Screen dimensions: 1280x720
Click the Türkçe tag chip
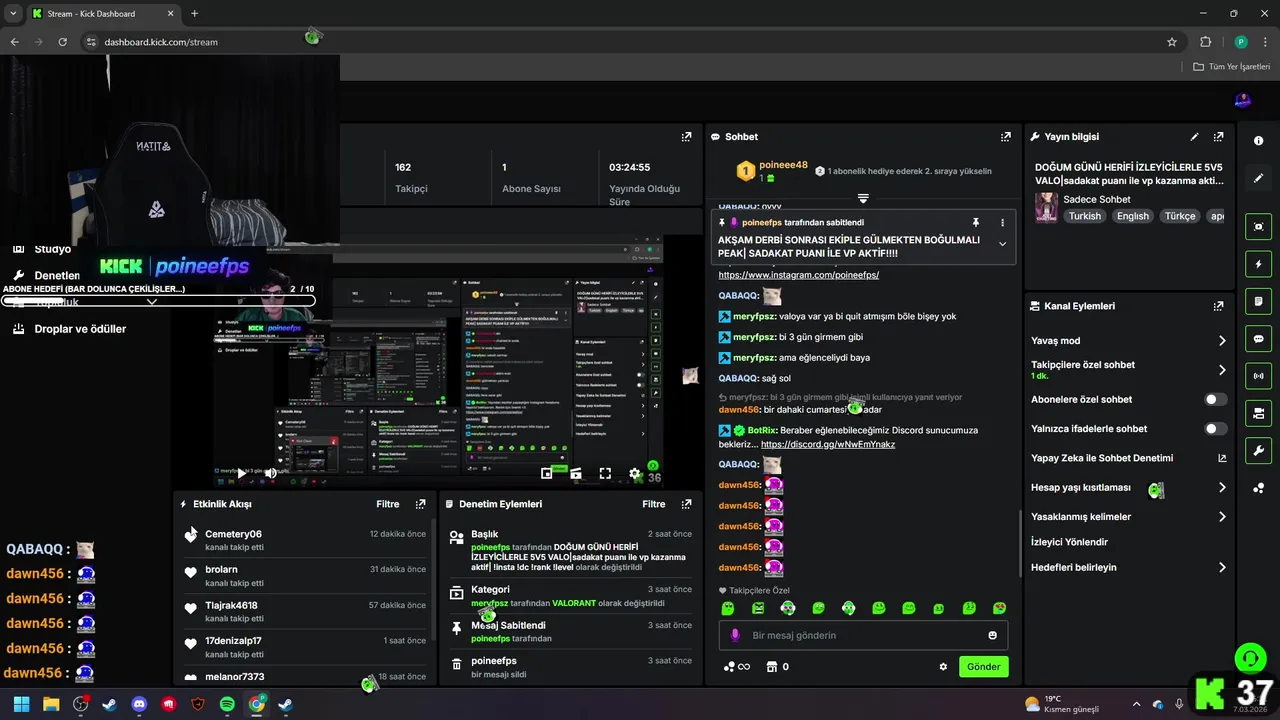(1180, 216)
